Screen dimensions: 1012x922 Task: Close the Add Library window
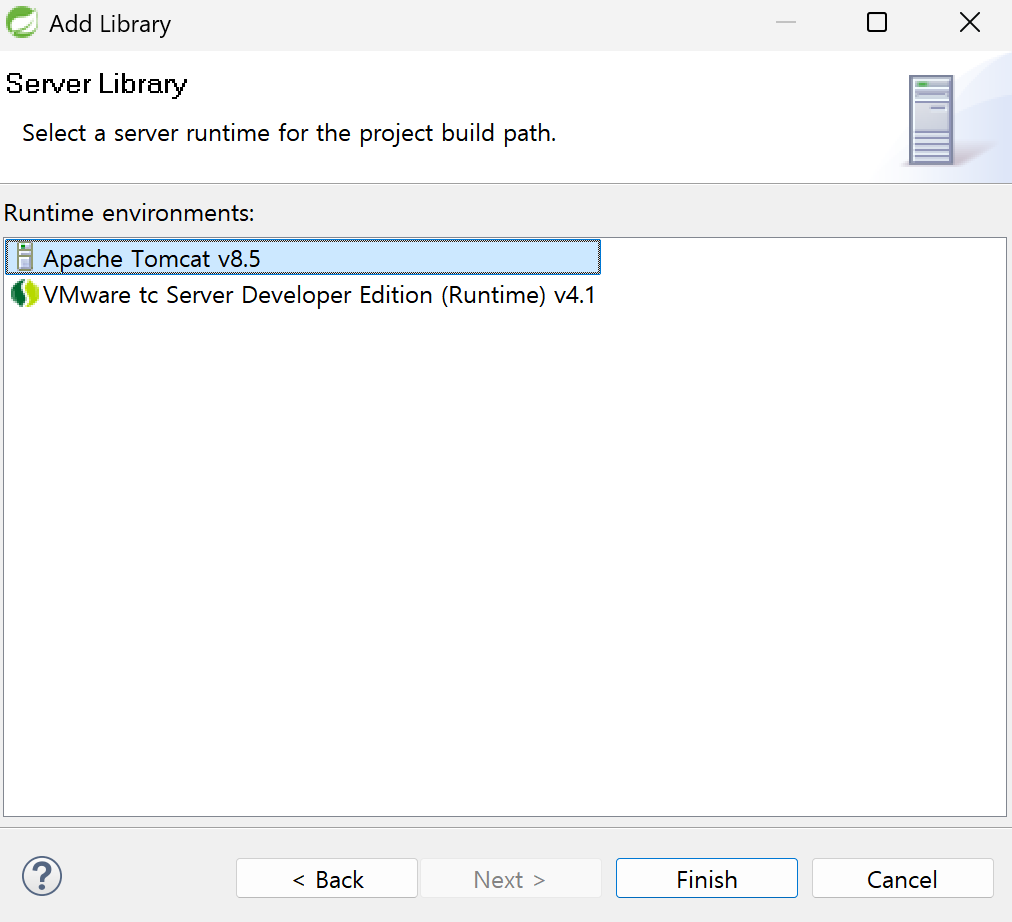pos(969,23)
